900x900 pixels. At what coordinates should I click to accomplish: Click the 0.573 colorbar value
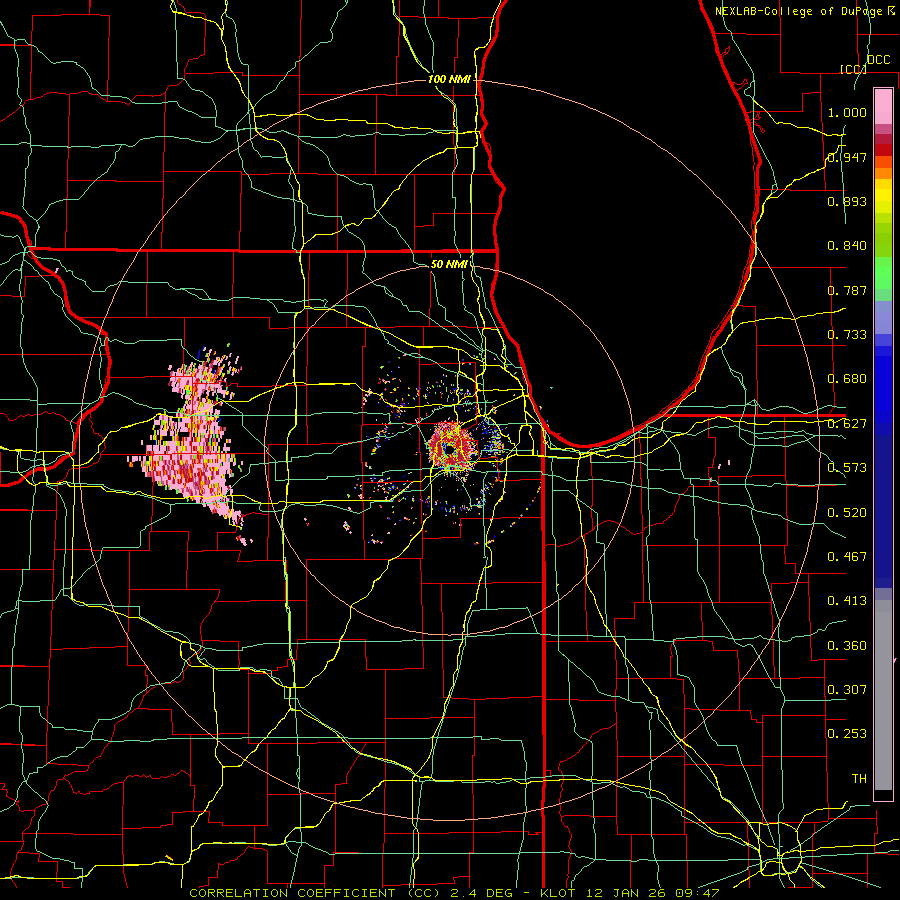click(847, 468)
